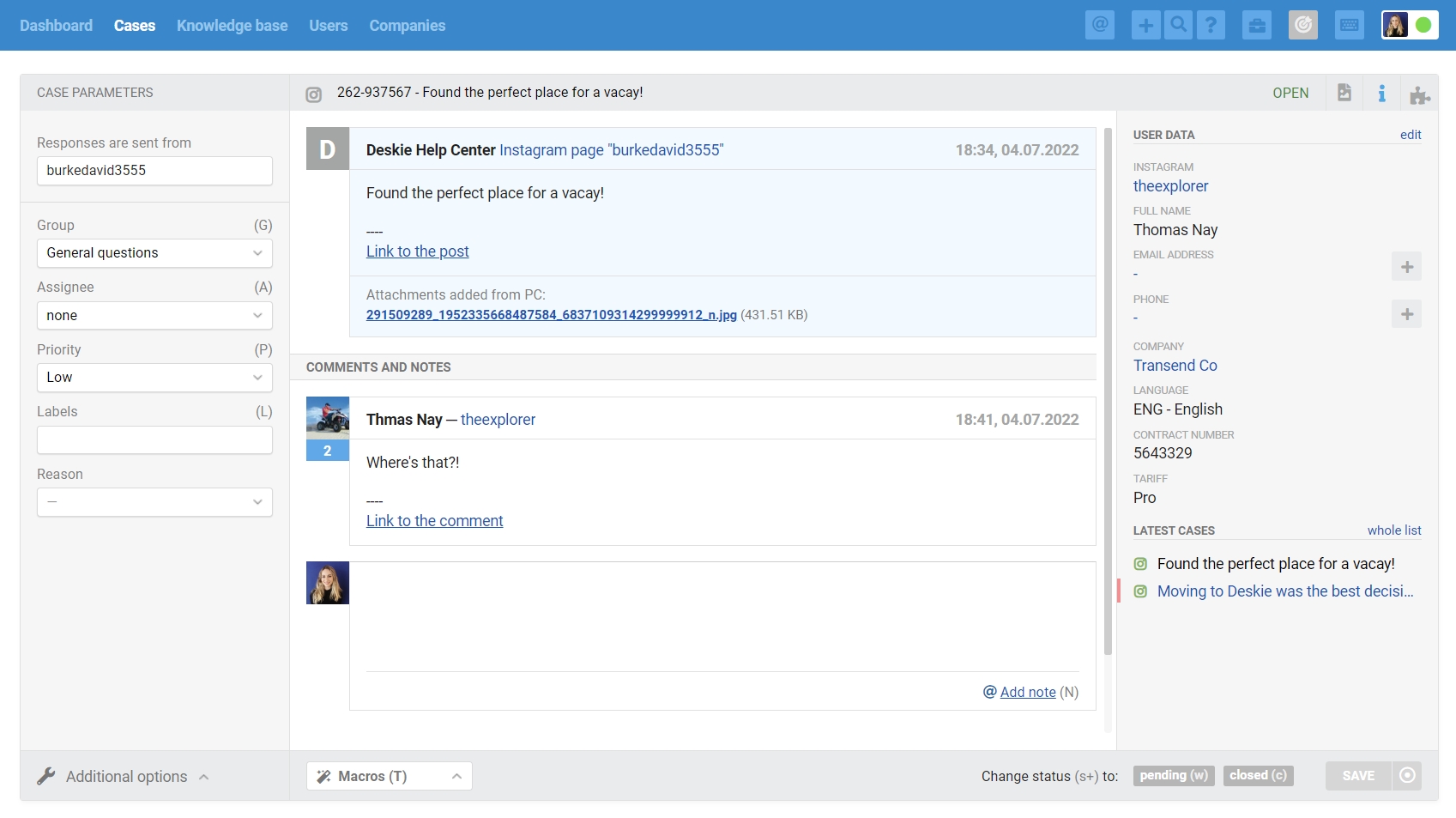Open the Priority dropdown set to Low
This screenshot has width=1456, height=818.
(154, 378)
